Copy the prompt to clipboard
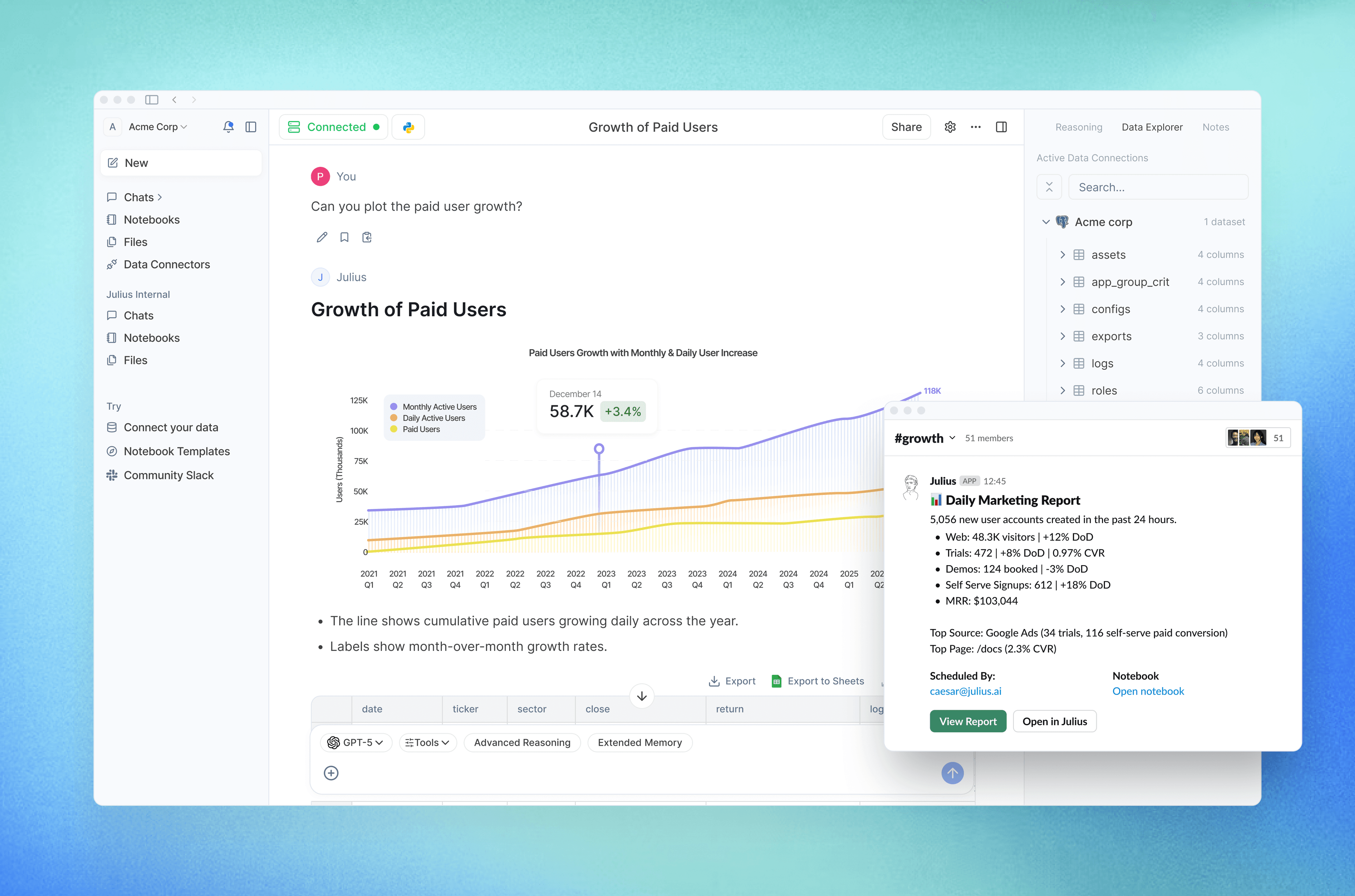This screenshot has width=1355, height=896. pyautogui.click(x=367, y=237)
